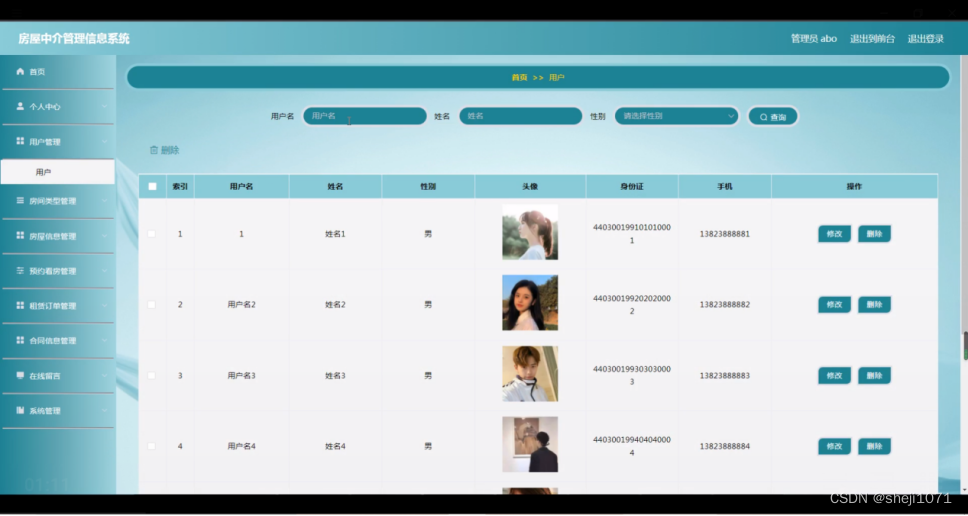Click avatar thumbnail in 姓名1 row
This screenshot has width=968, height=516.
pos(530,232)
